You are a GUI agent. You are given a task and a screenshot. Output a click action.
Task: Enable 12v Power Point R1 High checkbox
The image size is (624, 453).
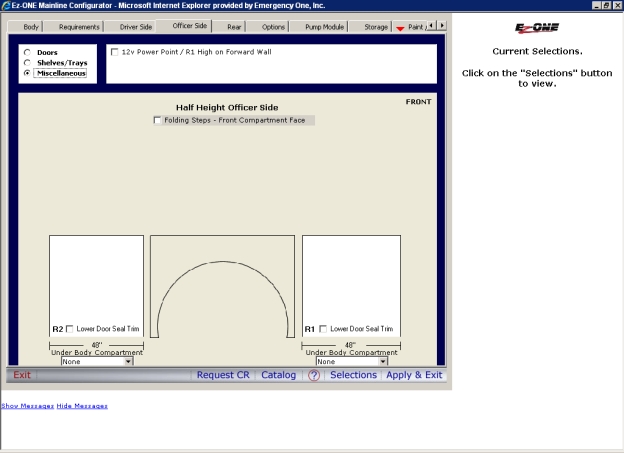point(115,52)
